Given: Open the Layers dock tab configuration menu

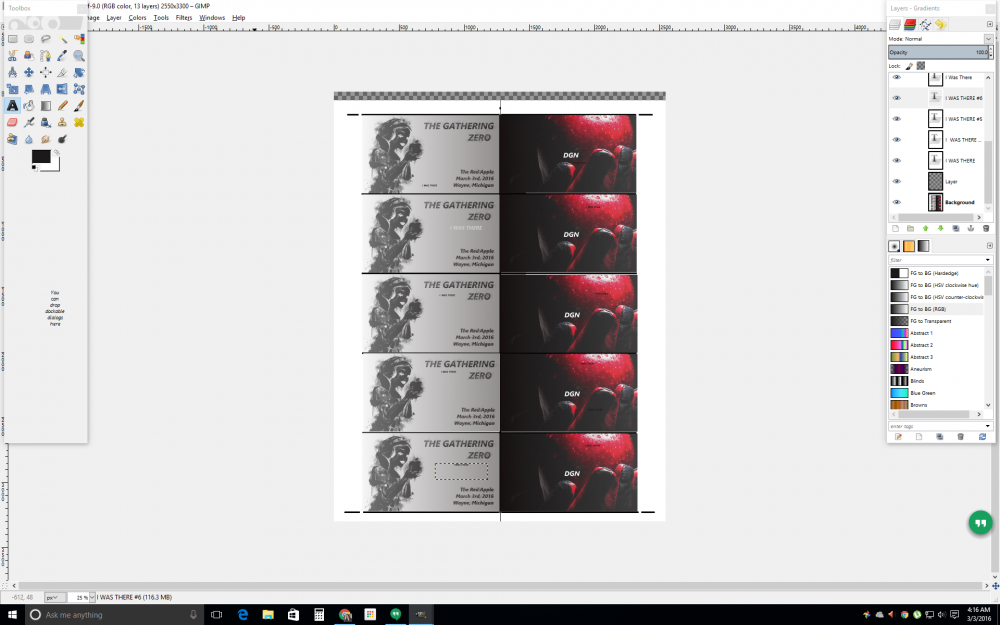Looking at the screenshot, I should tap(990, 24).
